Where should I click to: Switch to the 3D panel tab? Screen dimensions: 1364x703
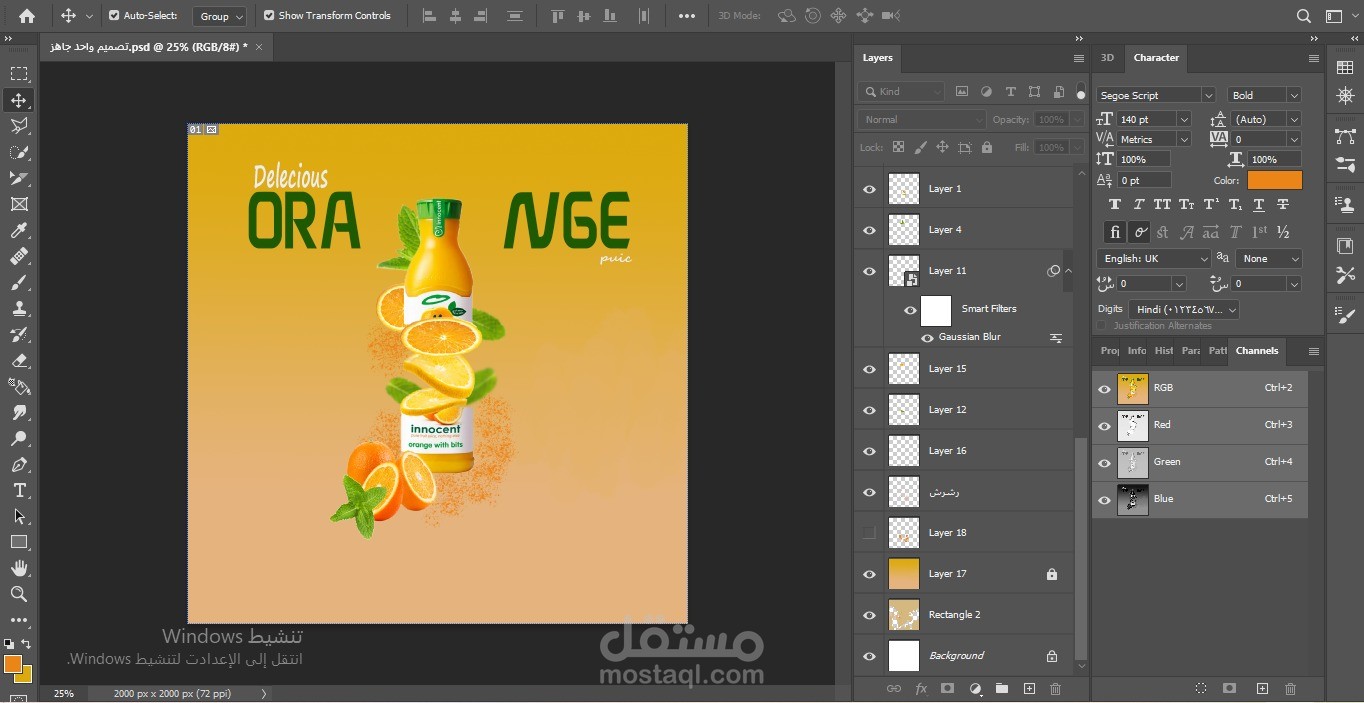[1107, 58]
